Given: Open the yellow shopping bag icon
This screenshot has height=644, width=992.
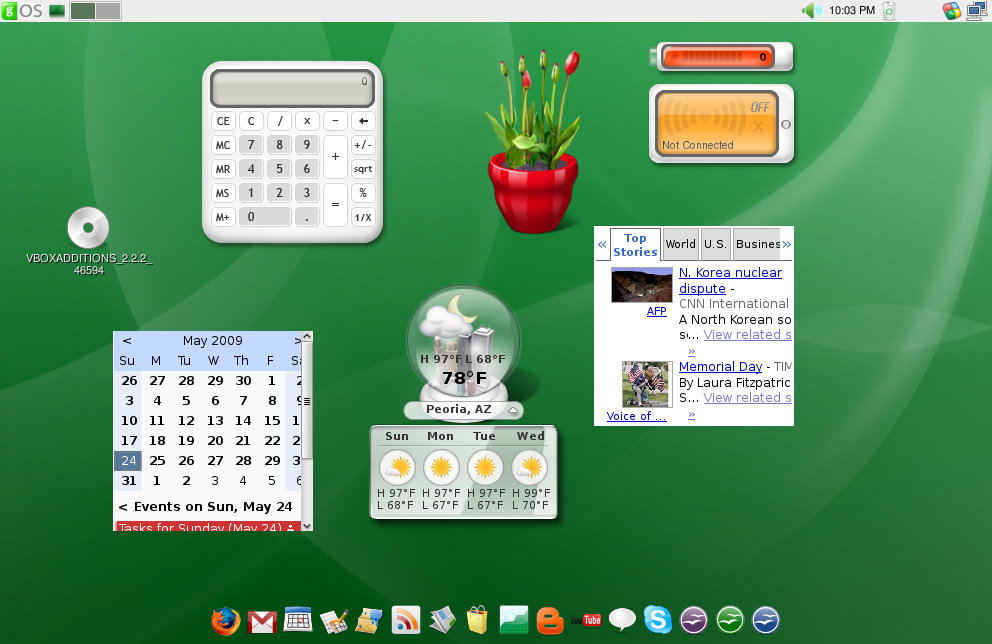Looking at the screenshot, I should (x=476, y=621).
